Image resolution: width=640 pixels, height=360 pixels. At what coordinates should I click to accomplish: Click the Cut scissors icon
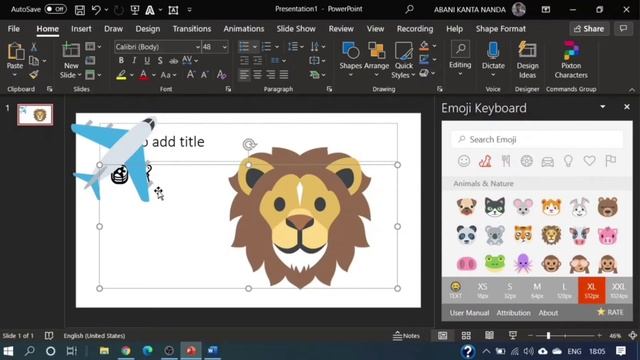point(34,47)
